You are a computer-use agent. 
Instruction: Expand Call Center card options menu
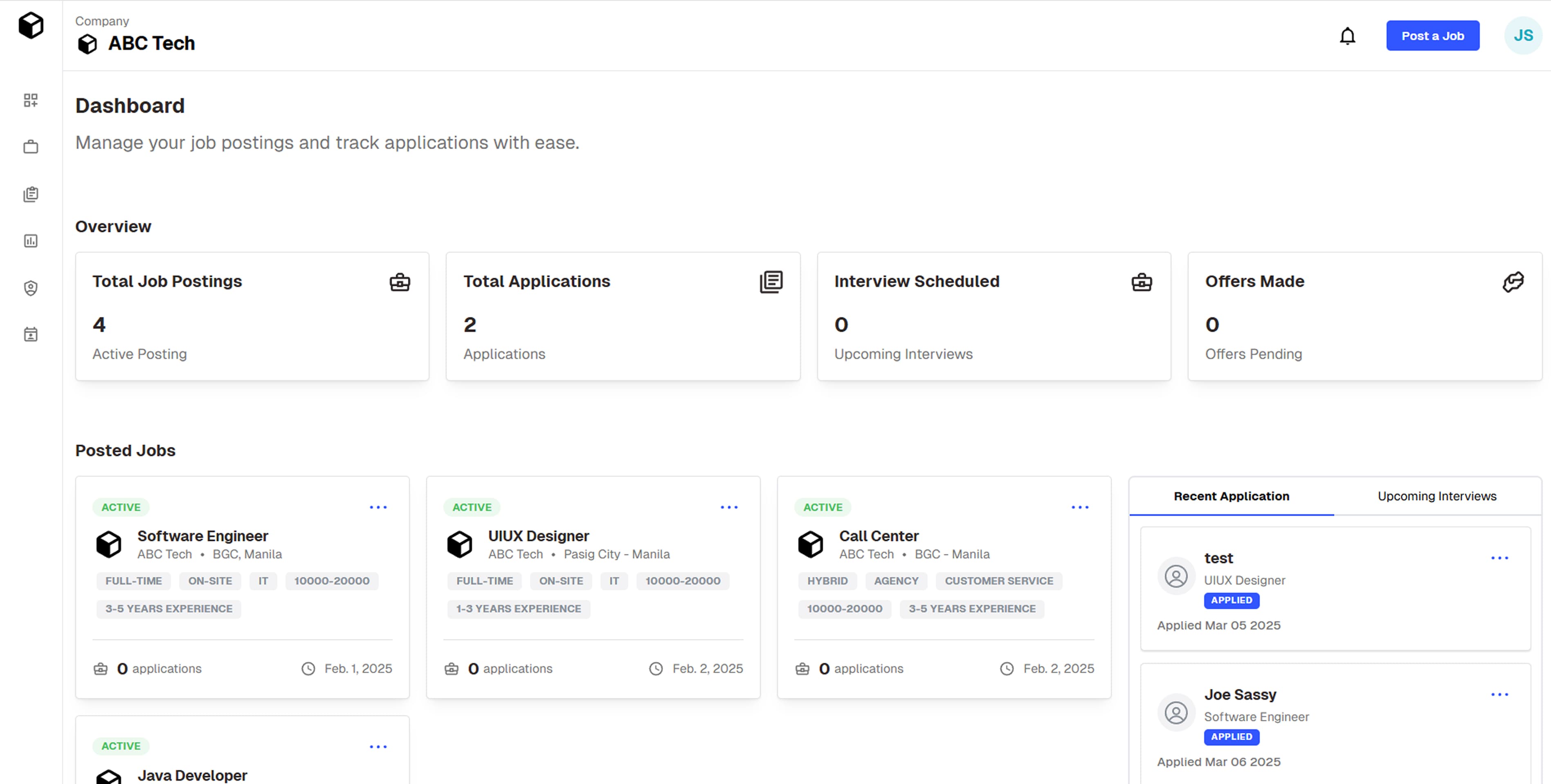(1080, 507)
